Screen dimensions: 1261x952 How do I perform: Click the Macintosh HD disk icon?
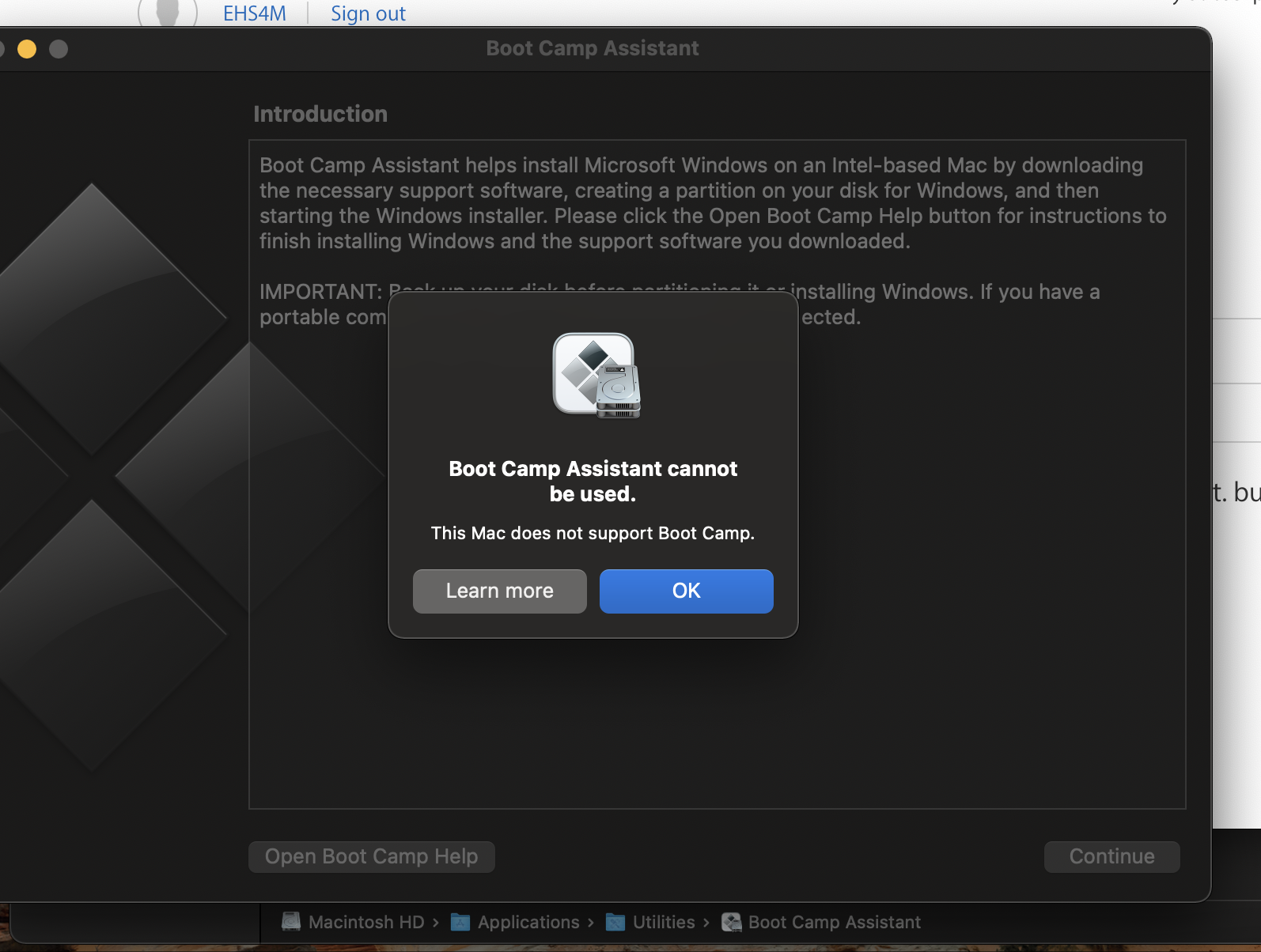291,922
